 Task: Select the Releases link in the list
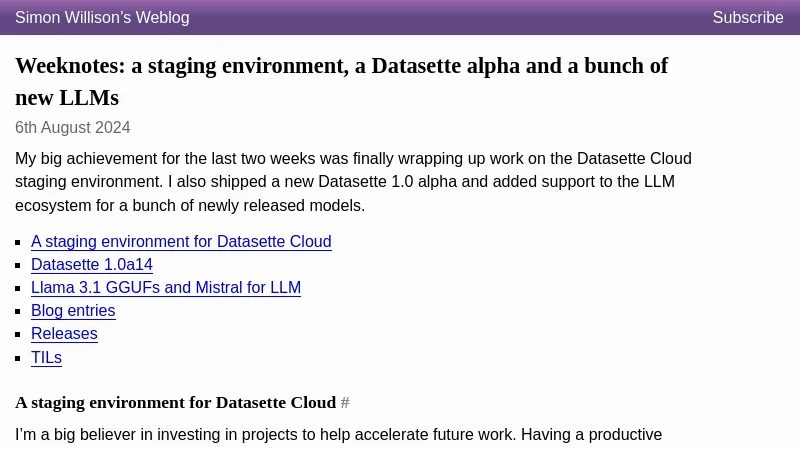tap(64, 333)
